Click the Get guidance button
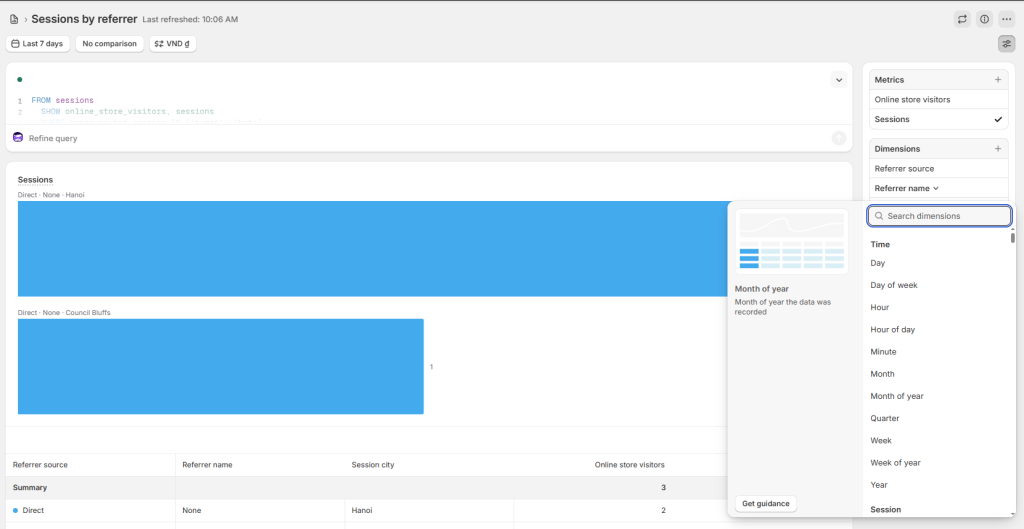This screenshot has width=1024, height=529. (x=765, y=503)
